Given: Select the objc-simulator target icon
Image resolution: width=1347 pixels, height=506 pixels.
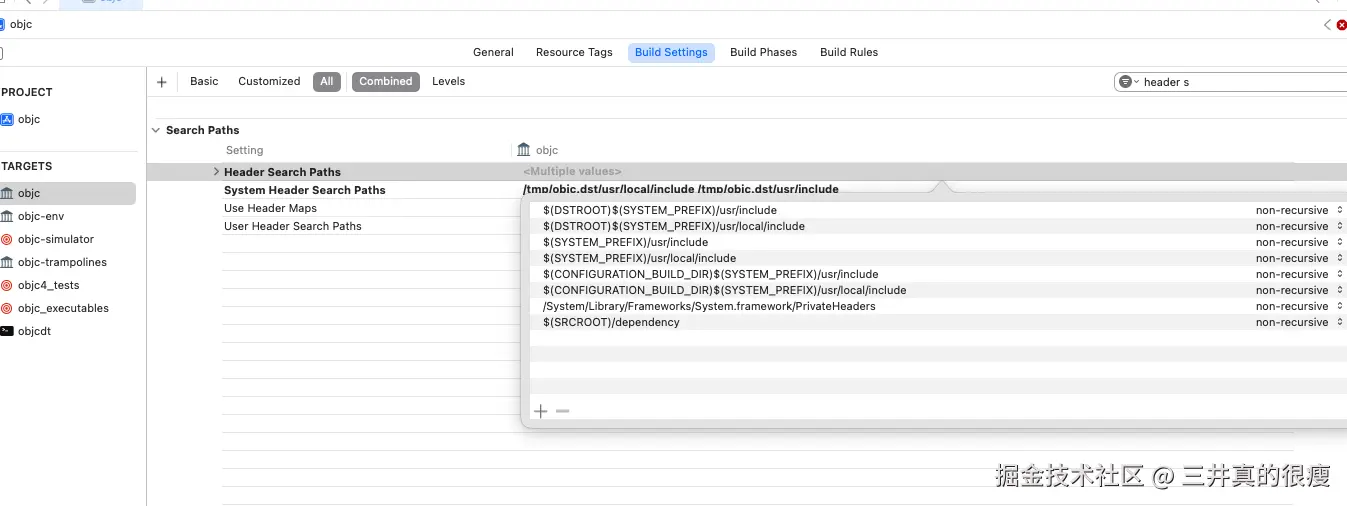Looking at the screenshot, I should [x=7, y=239].
